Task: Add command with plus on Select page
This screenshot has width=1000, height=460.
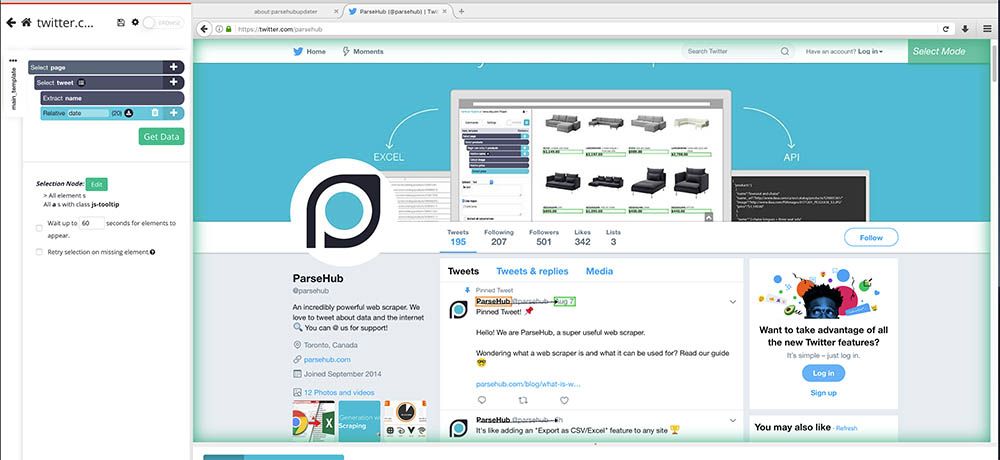Action: 173,67
